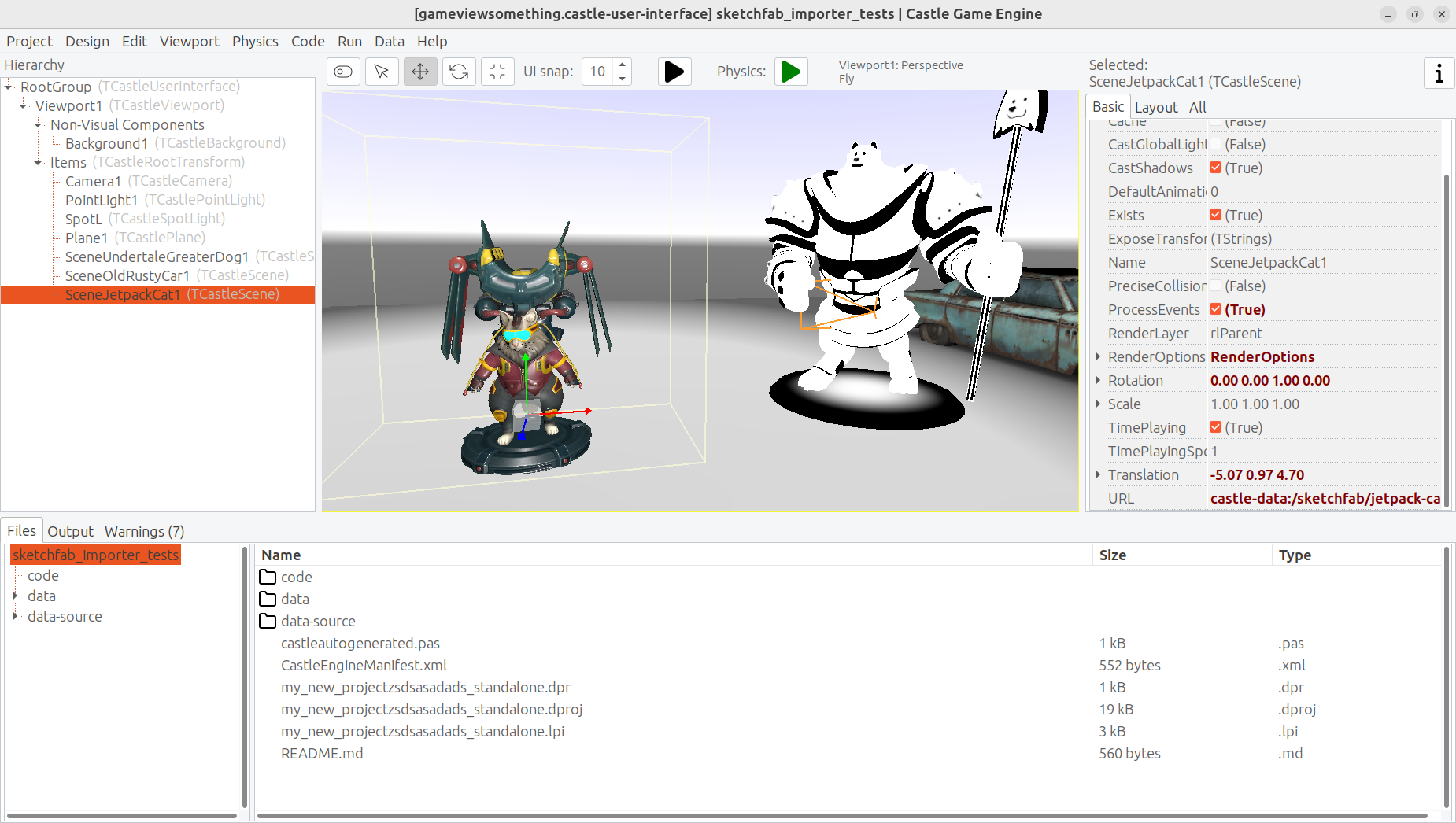The height and width of the screenshot is (823, 1456).
Task: Switch to the Warnings (7) tab
Action: (x=143, y=531)
